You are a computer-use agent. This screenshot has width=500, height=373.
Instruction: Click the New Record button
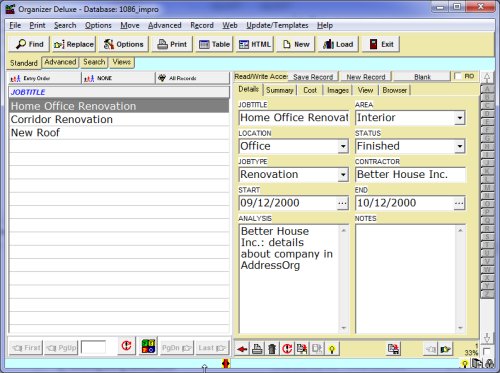tap(366, 77)
